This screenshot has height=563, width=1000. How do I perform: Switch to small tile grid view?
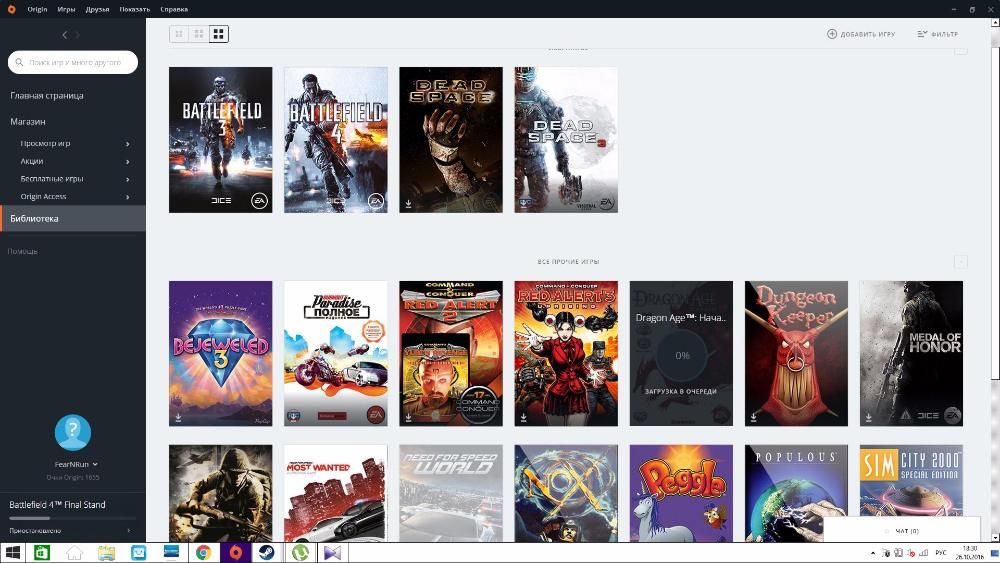click(x=179, y=34)
